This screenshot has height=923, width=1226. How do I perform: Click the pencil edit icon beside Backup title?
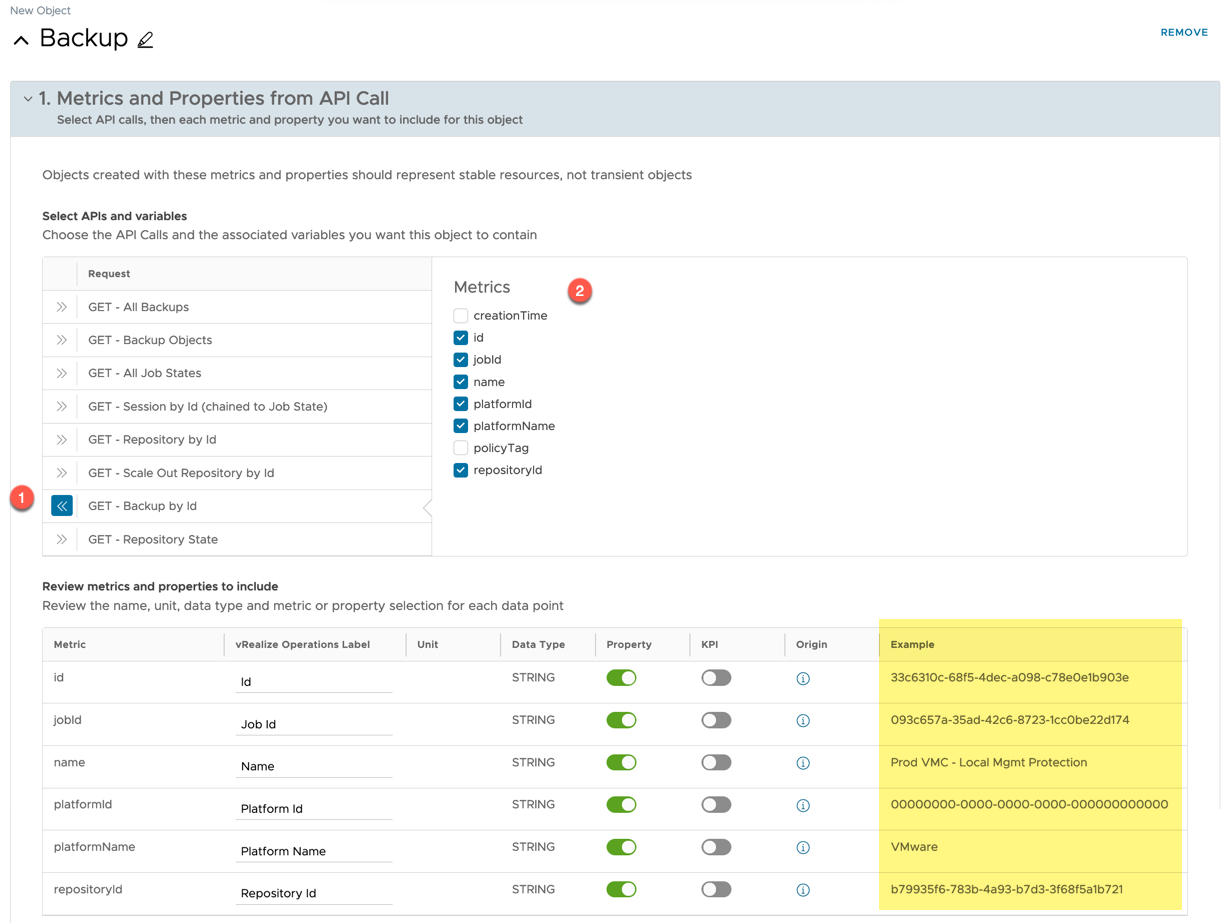point(144,38)
